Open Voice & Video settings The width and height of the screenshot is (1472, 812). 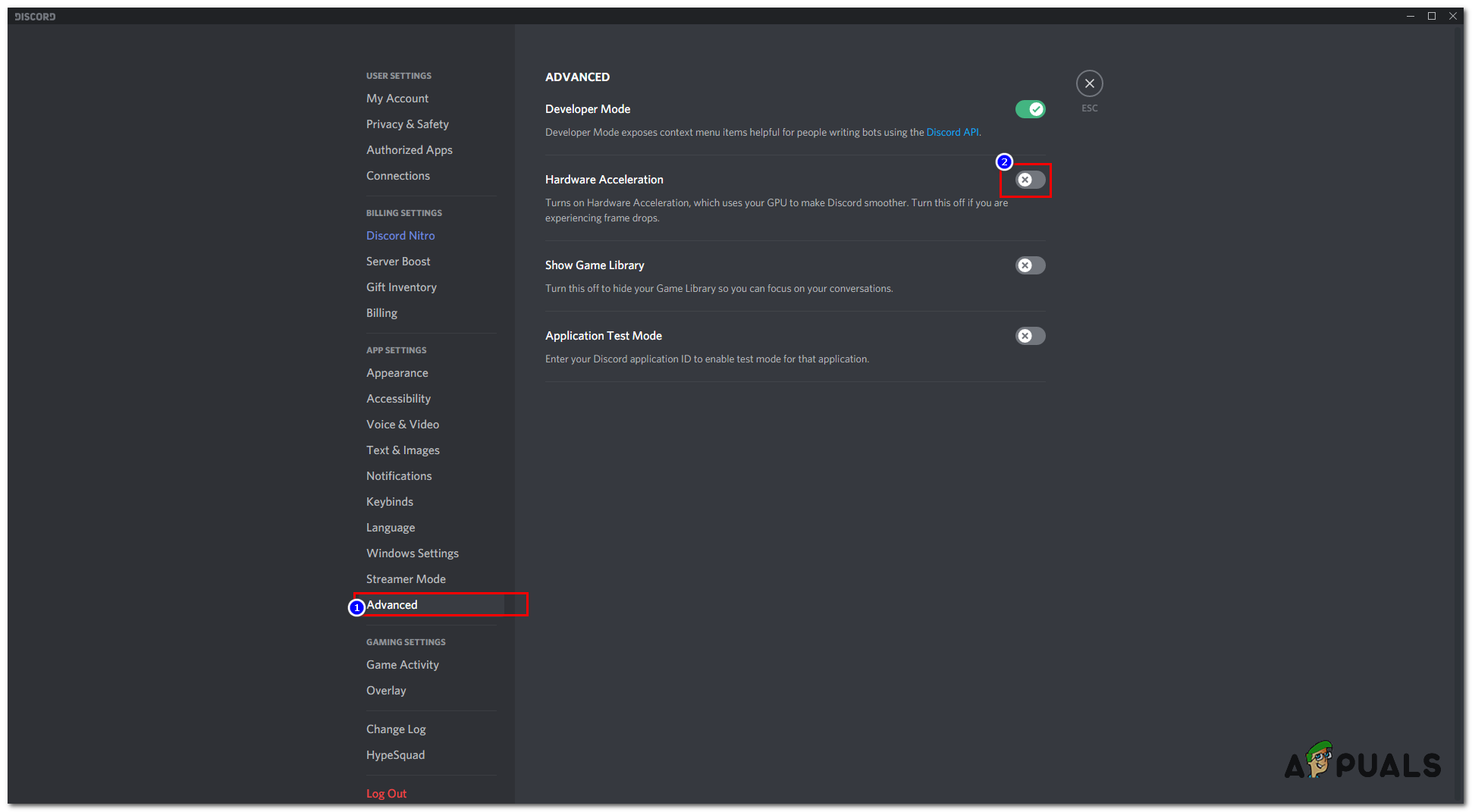(403, 425)
